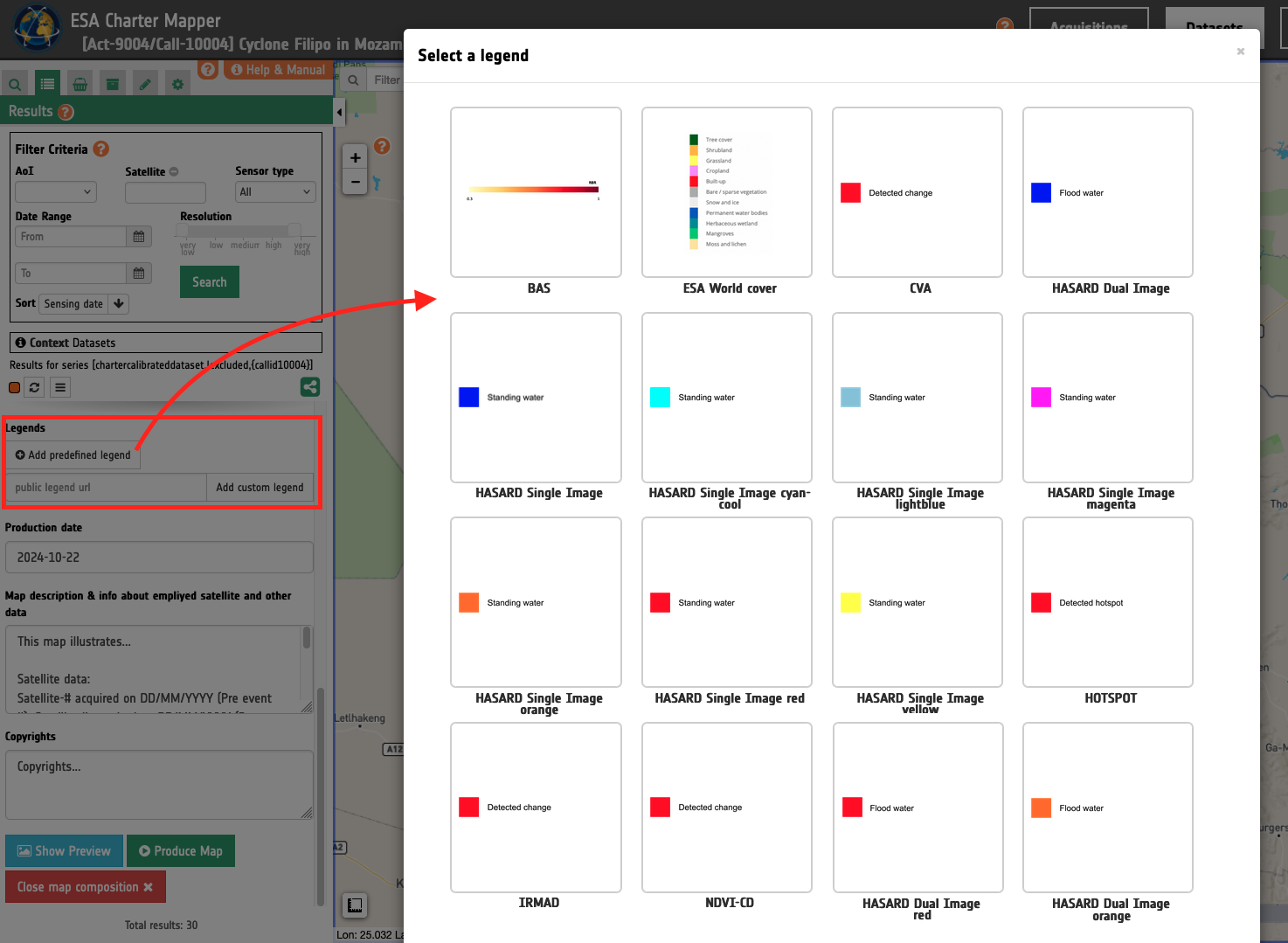Open the From date calendar picker
Image resolution: width=1288 pixels, height=943 pixels.
tap(139, 237)
